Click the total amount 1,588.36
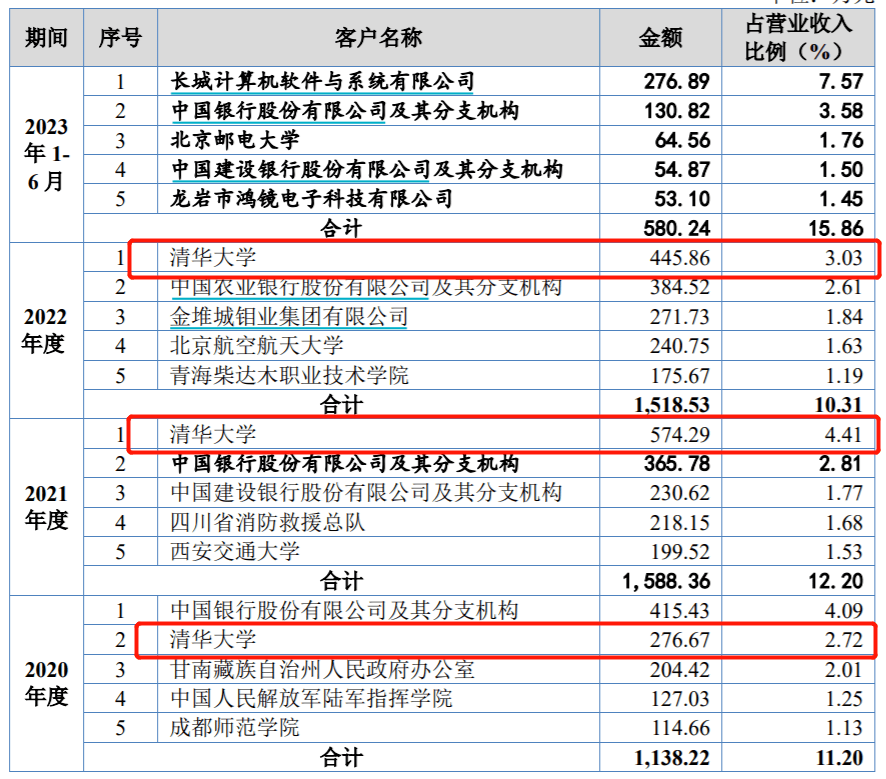 [x=666, y=581]
